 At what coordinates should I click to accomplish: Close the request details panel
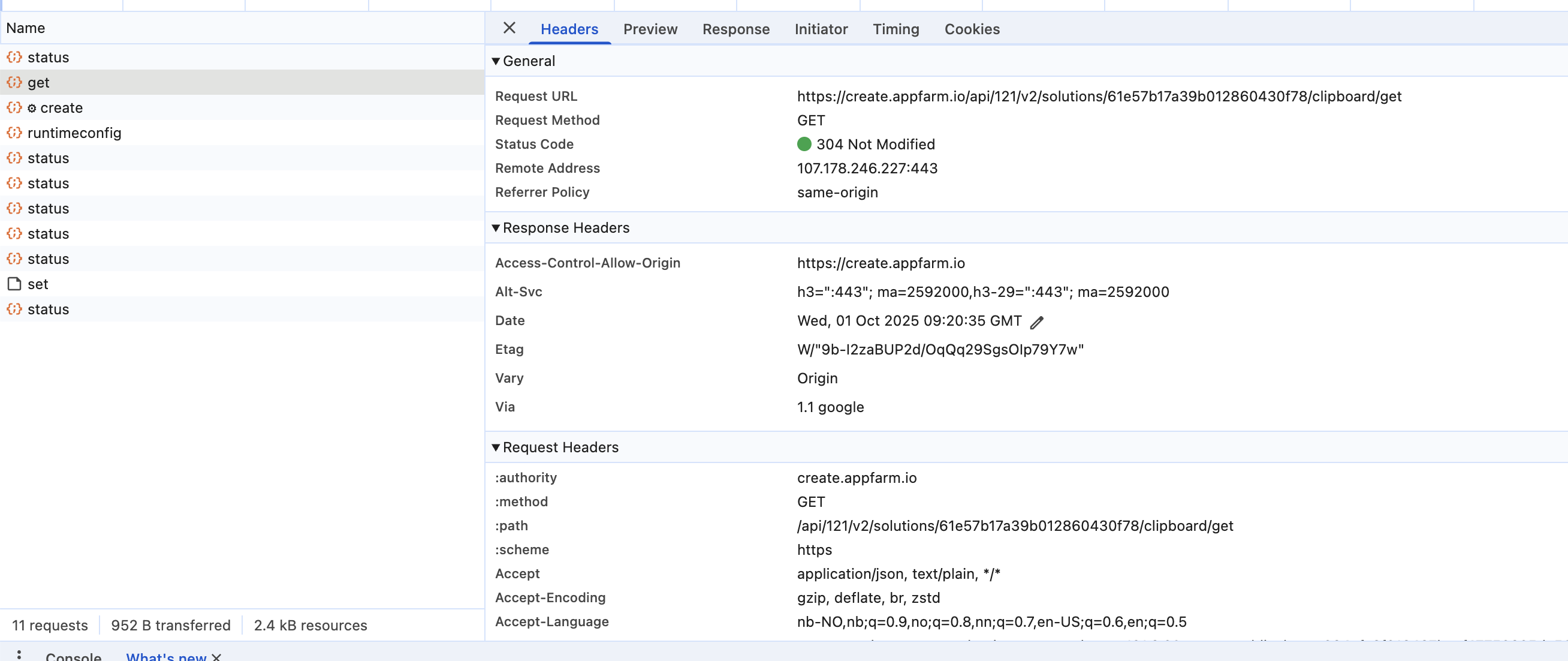(x=509, y=28)
